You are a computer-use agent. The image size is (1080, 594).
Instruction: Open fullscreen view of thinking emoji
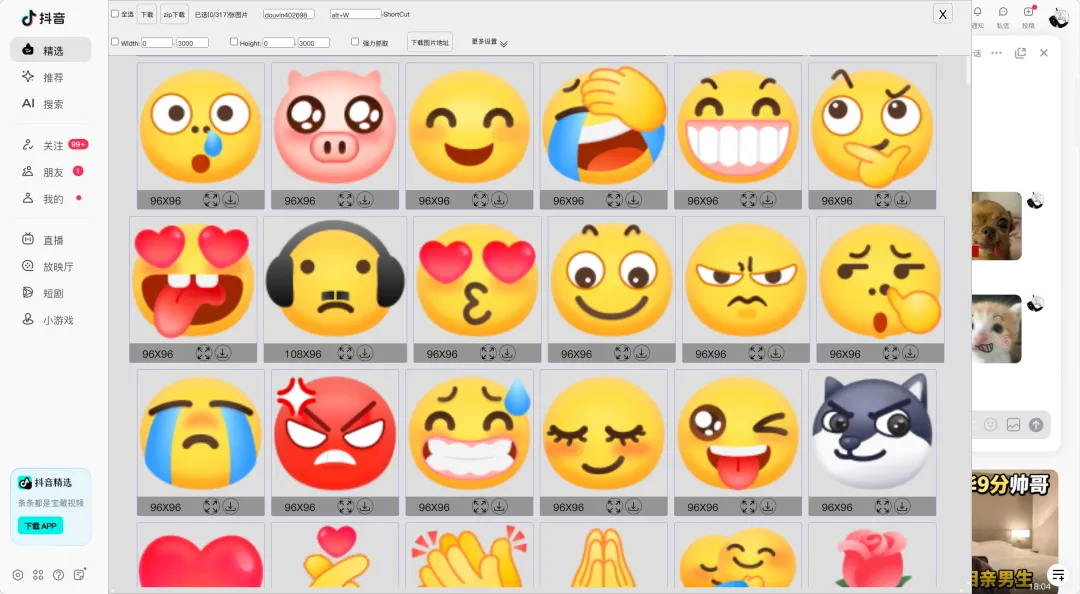click(x=882, y=200)
